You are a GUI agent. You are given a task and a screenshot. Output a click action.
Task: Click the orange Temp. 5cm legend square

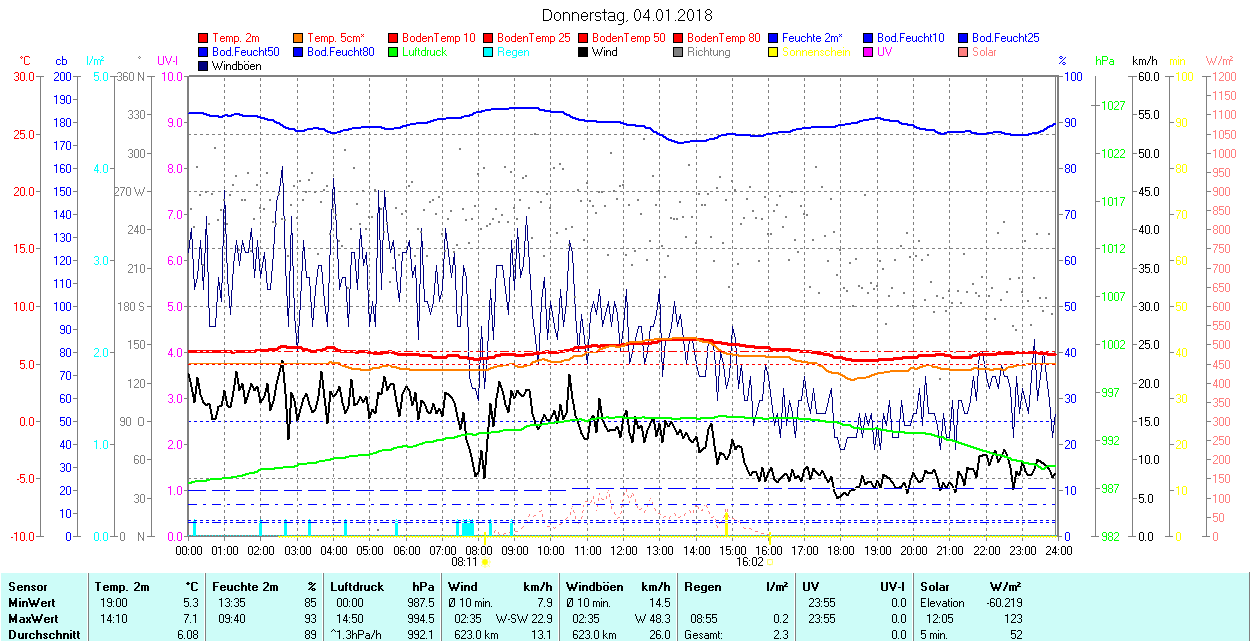[298, 38]
